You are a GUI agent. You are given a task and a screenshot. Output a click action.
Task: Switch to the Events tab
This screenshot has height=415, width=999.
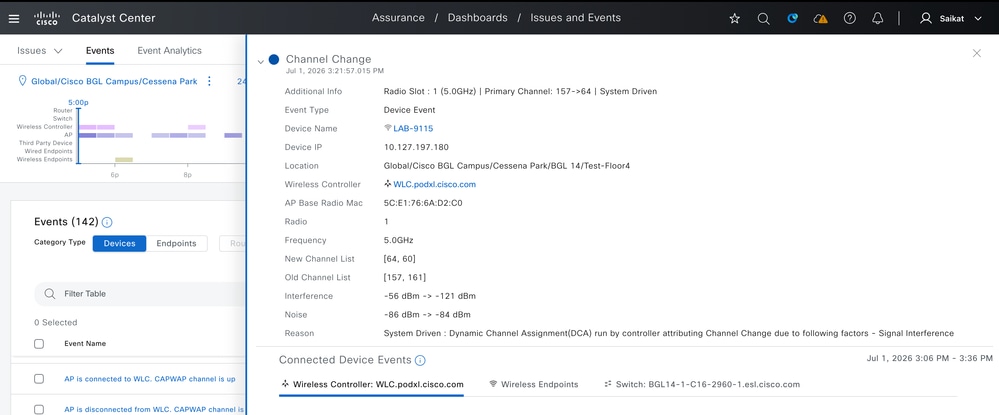pos(100,50)
